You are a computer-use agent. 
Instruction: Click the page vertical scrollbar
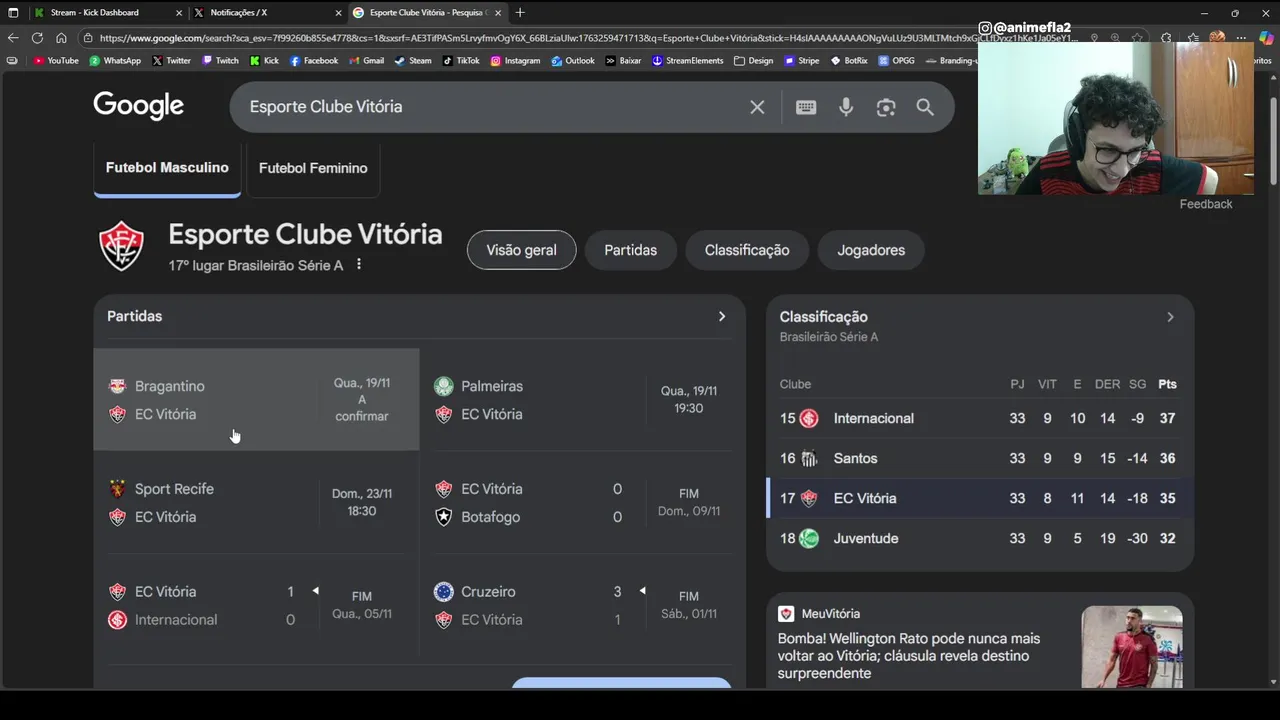pos(1273,140)
